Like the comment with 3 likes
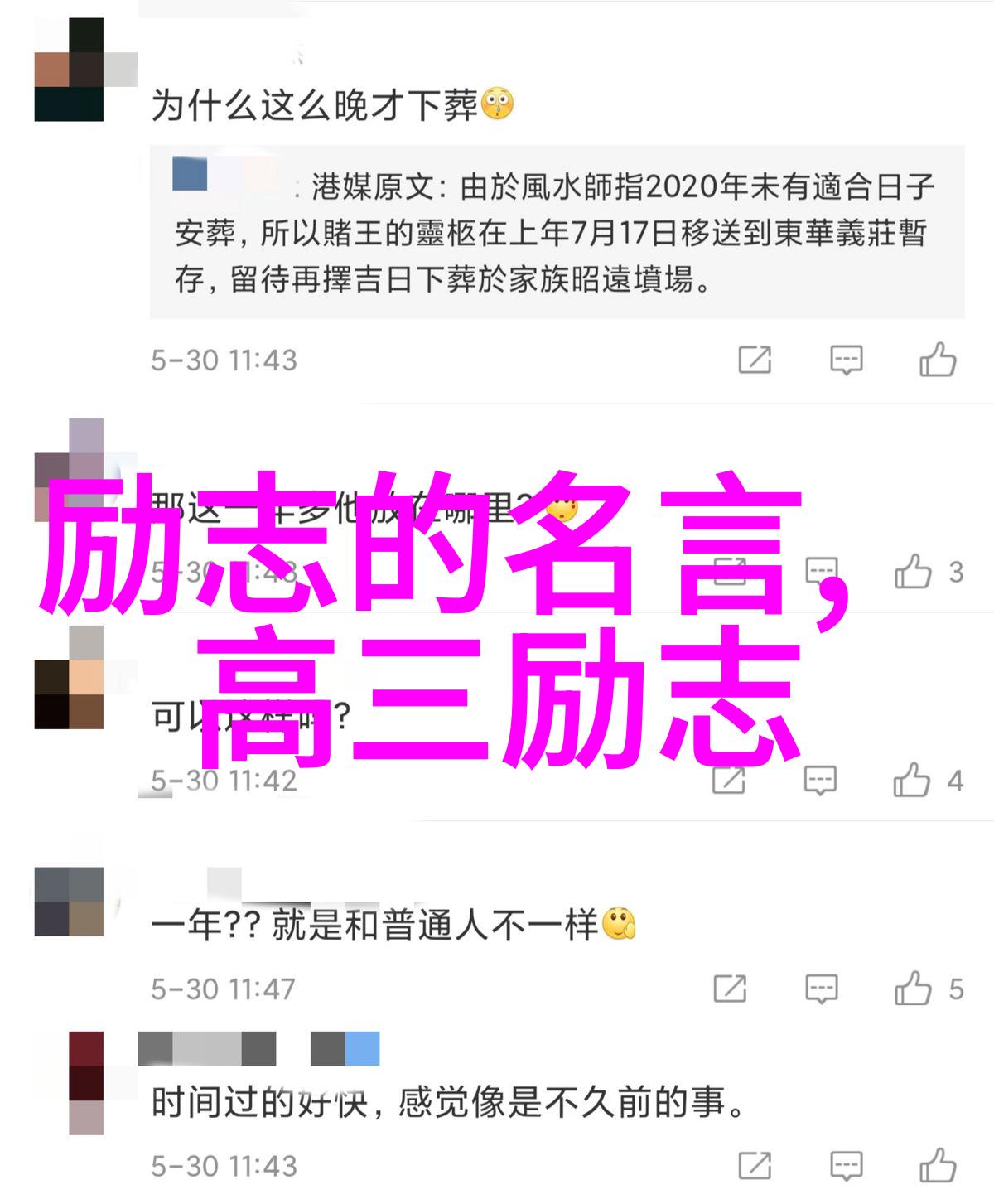This screenshot has height=1204, width=994. coord(913,572)
